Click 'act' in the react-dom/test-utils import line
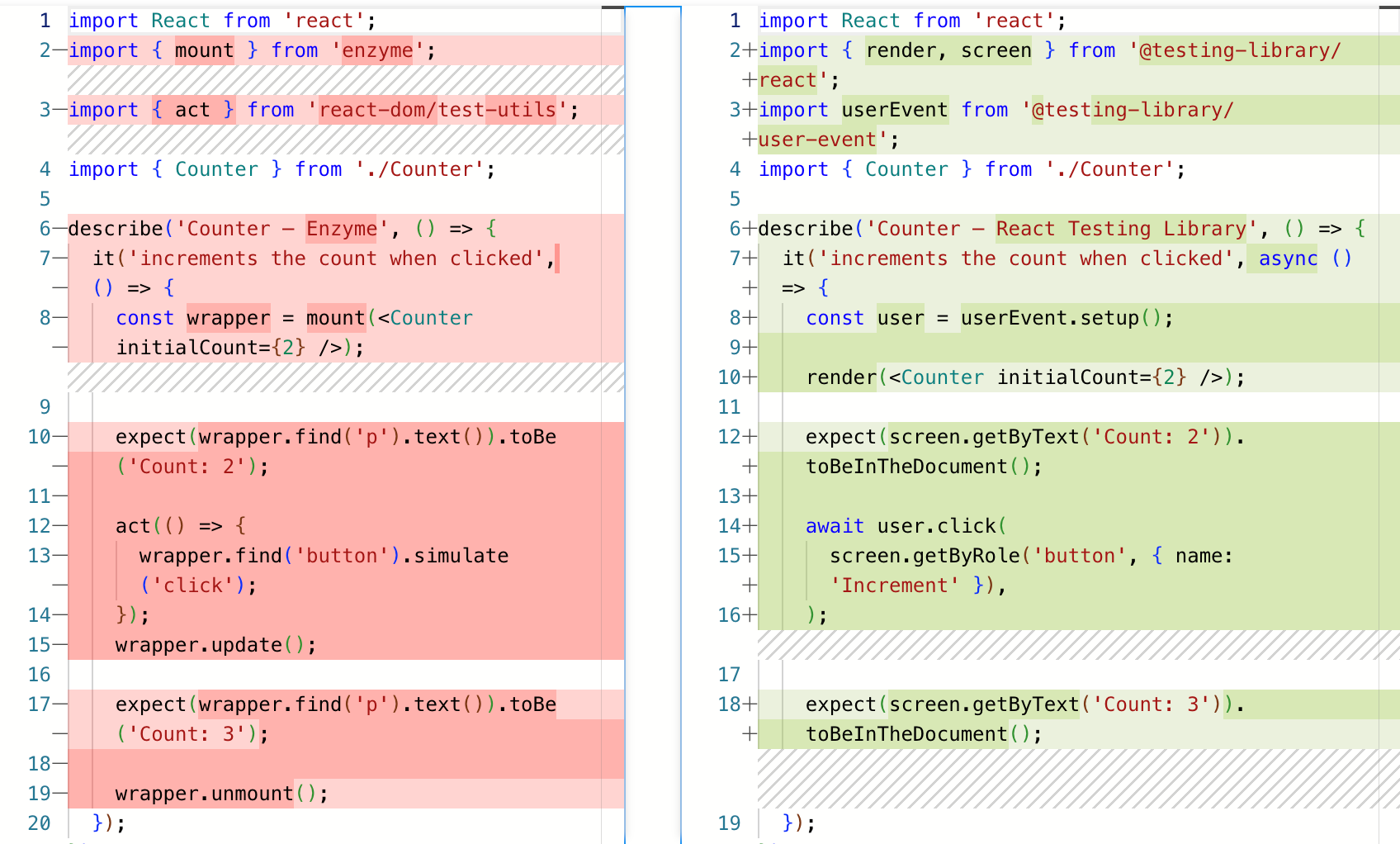 tap(192, 110)
